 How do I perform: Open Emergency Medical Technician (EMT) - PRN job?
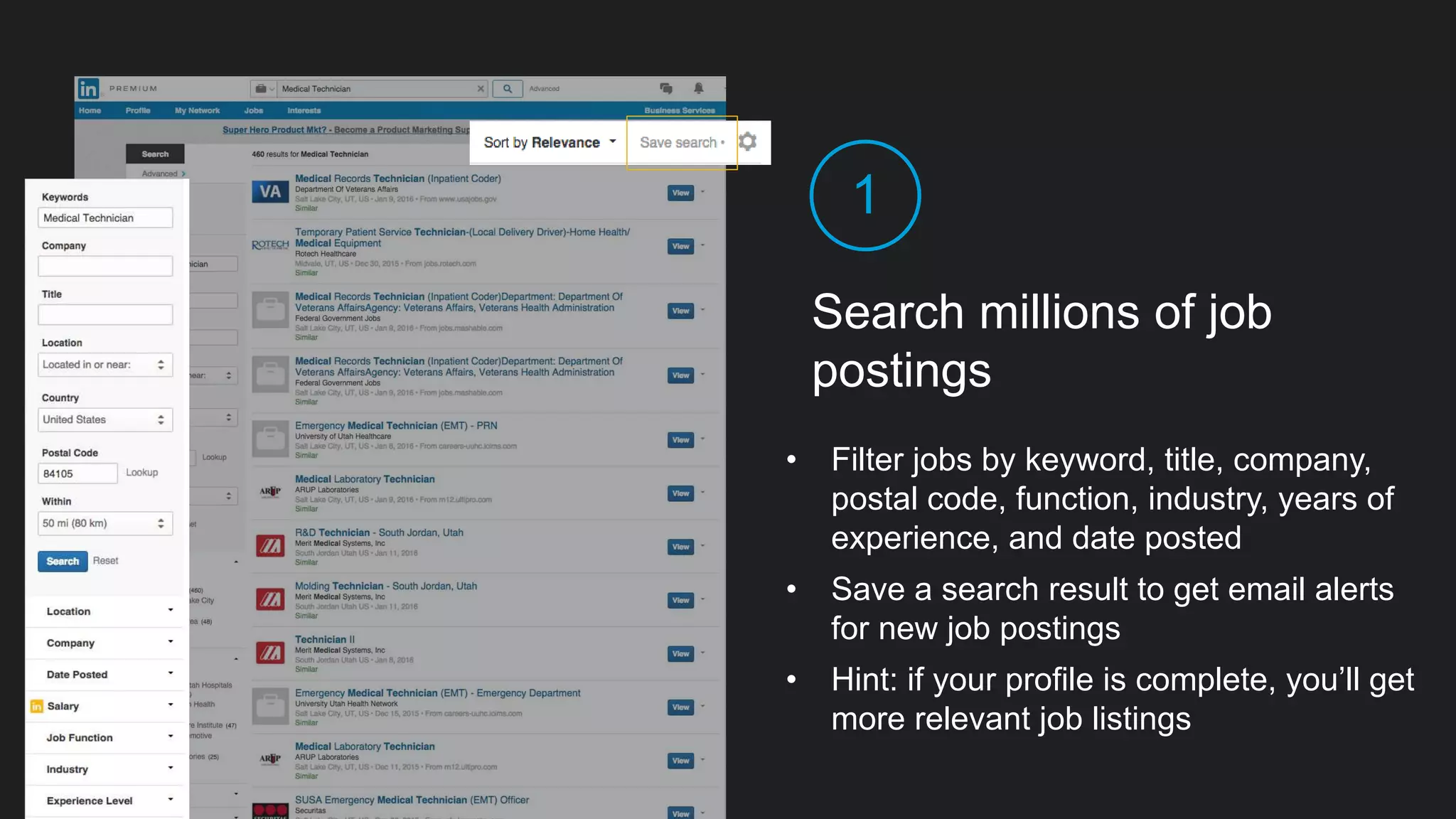(396, 426)
